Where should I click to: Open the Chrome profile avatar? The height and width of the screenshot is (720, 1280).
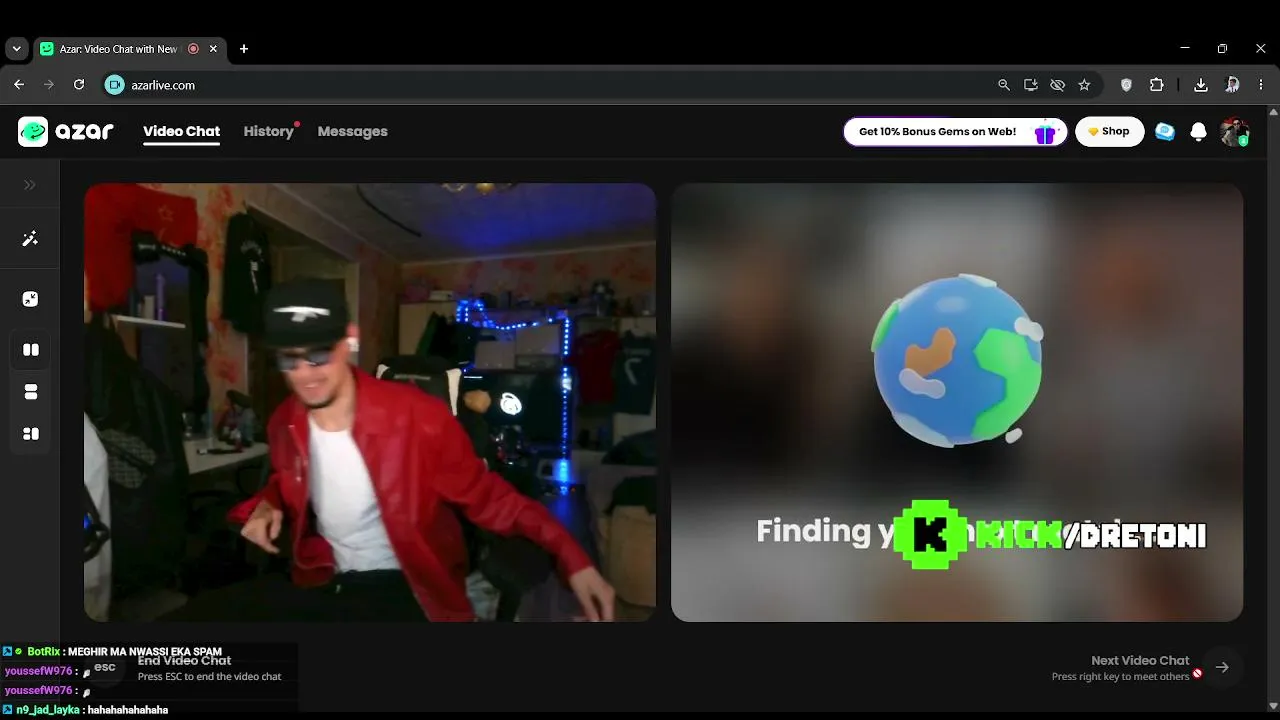pos(1233,85)
